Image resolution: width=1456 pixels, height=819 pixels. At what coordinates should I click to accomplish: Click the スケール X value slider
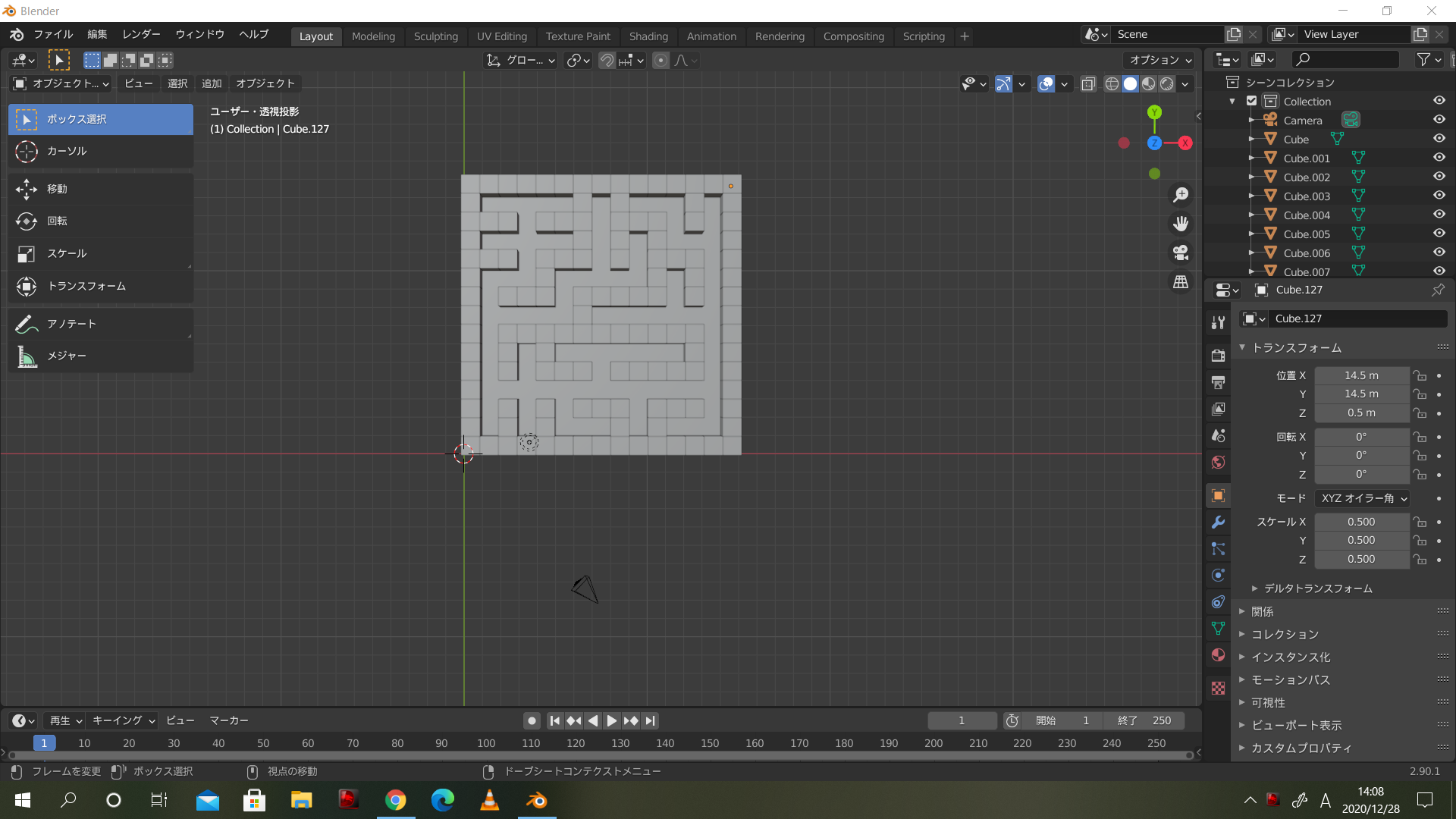click(1361, 522)
